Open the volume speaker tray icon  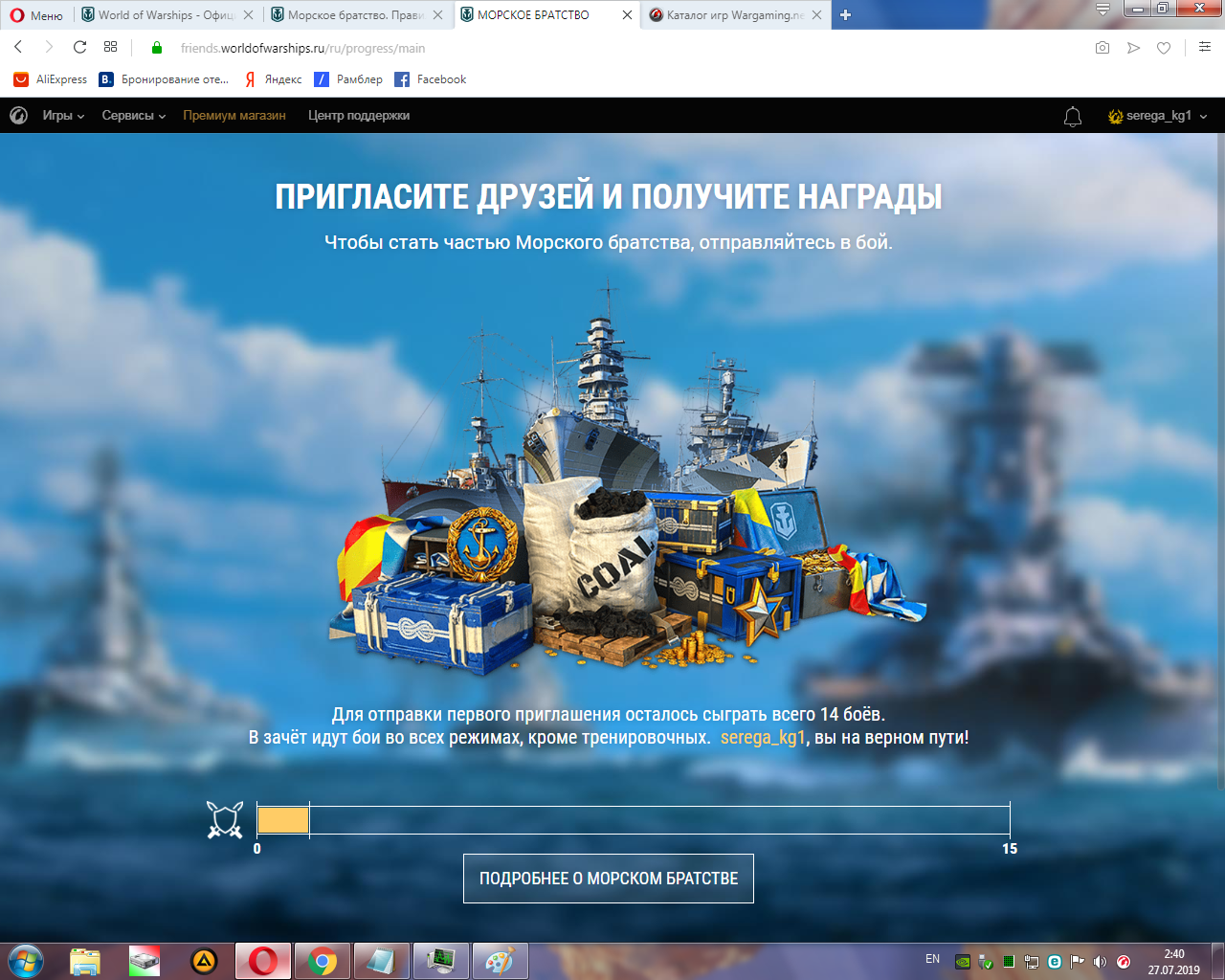tap(1100, 962)
